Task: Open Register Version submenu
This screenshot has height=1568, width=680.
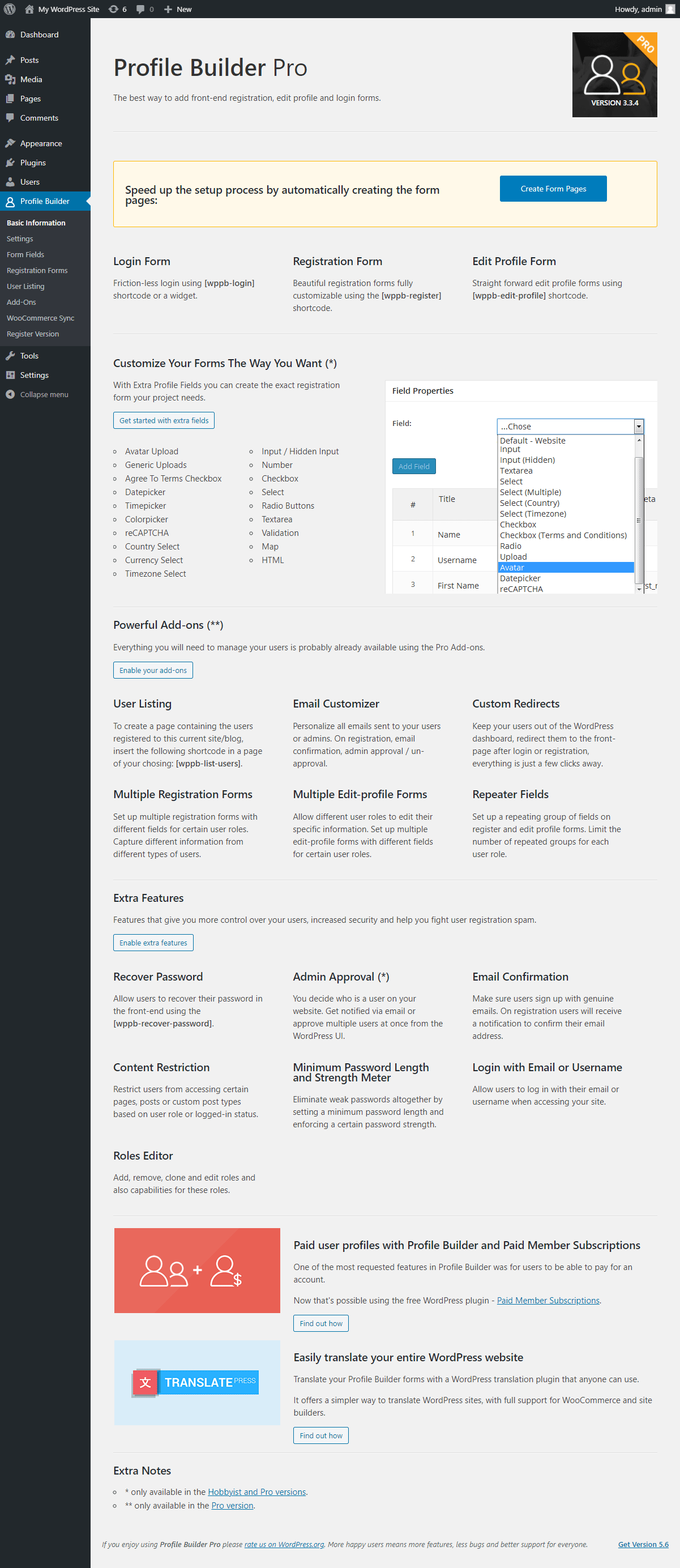Action: click(x=33, y=334)
